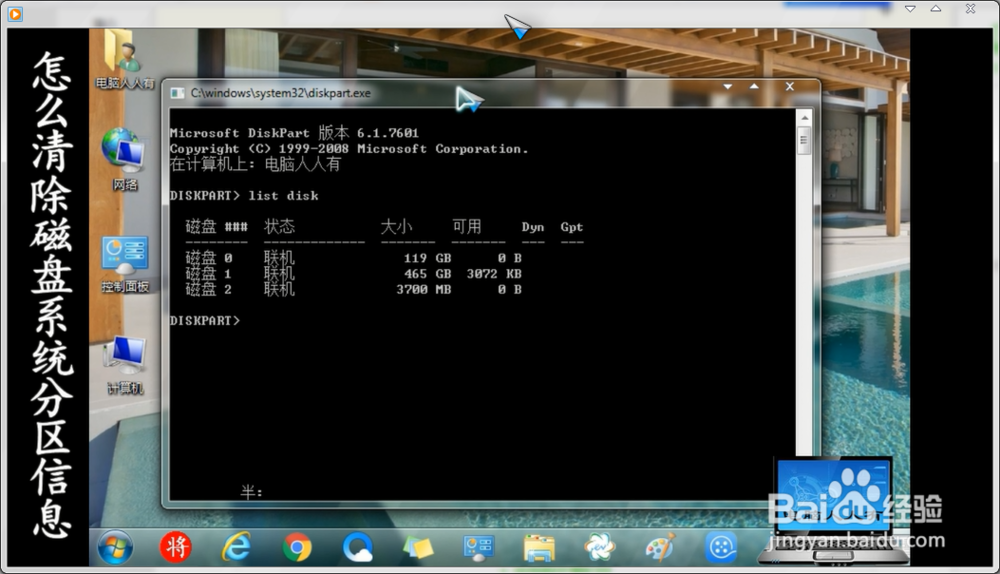
Task: Click the Microsoft DiskPart 版本 6.1.7601 line
Action: click(294, 133)
